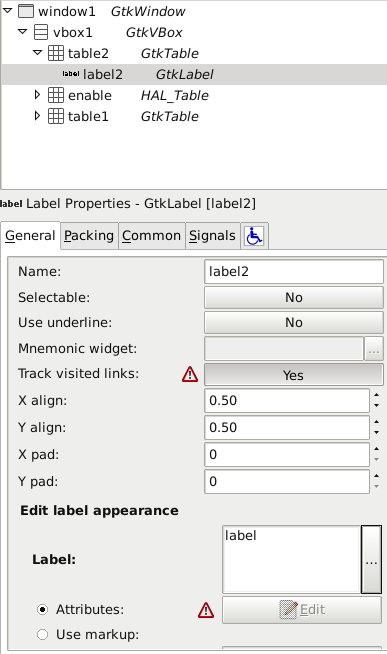Toggle Use underline setting
The image size is (387, 654).
(294, 322)
